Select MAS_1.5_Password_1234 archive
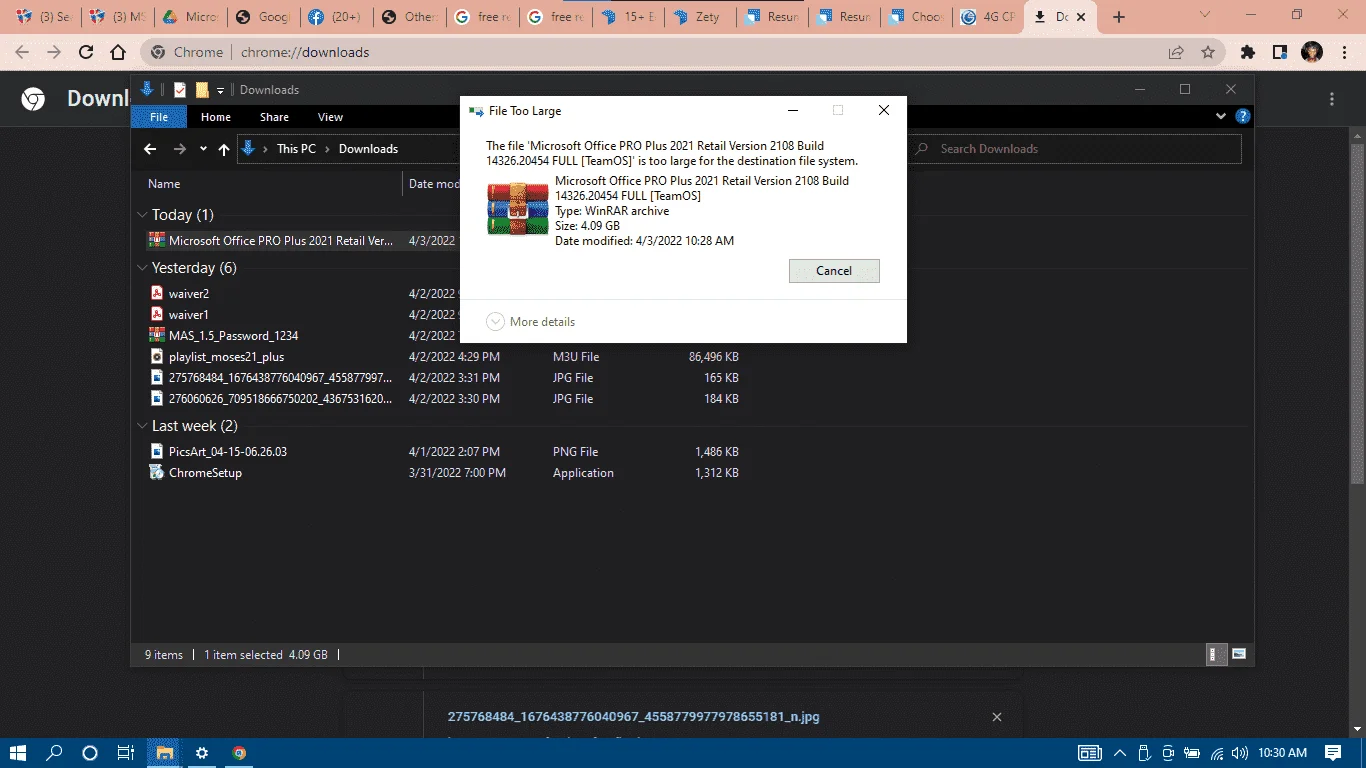The image size is (1366, 768). 233,336
